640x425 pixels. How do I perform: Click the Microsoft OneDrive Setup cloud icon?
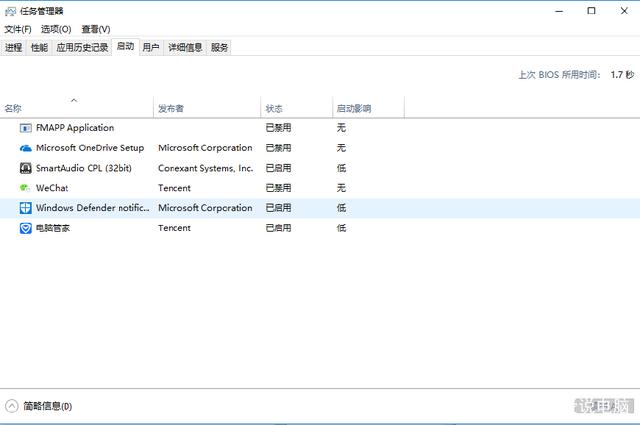[x=25, y=148]
